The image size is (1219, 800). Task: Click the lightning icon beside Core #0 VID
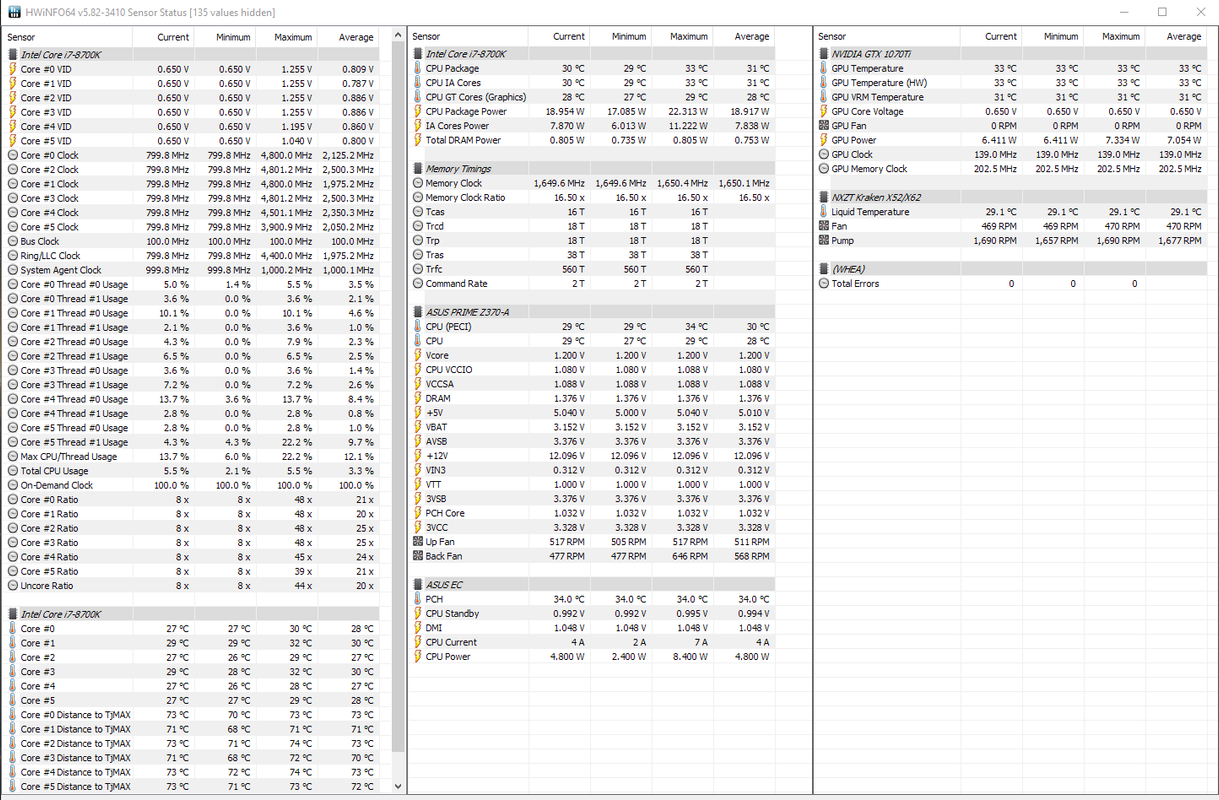12,70
